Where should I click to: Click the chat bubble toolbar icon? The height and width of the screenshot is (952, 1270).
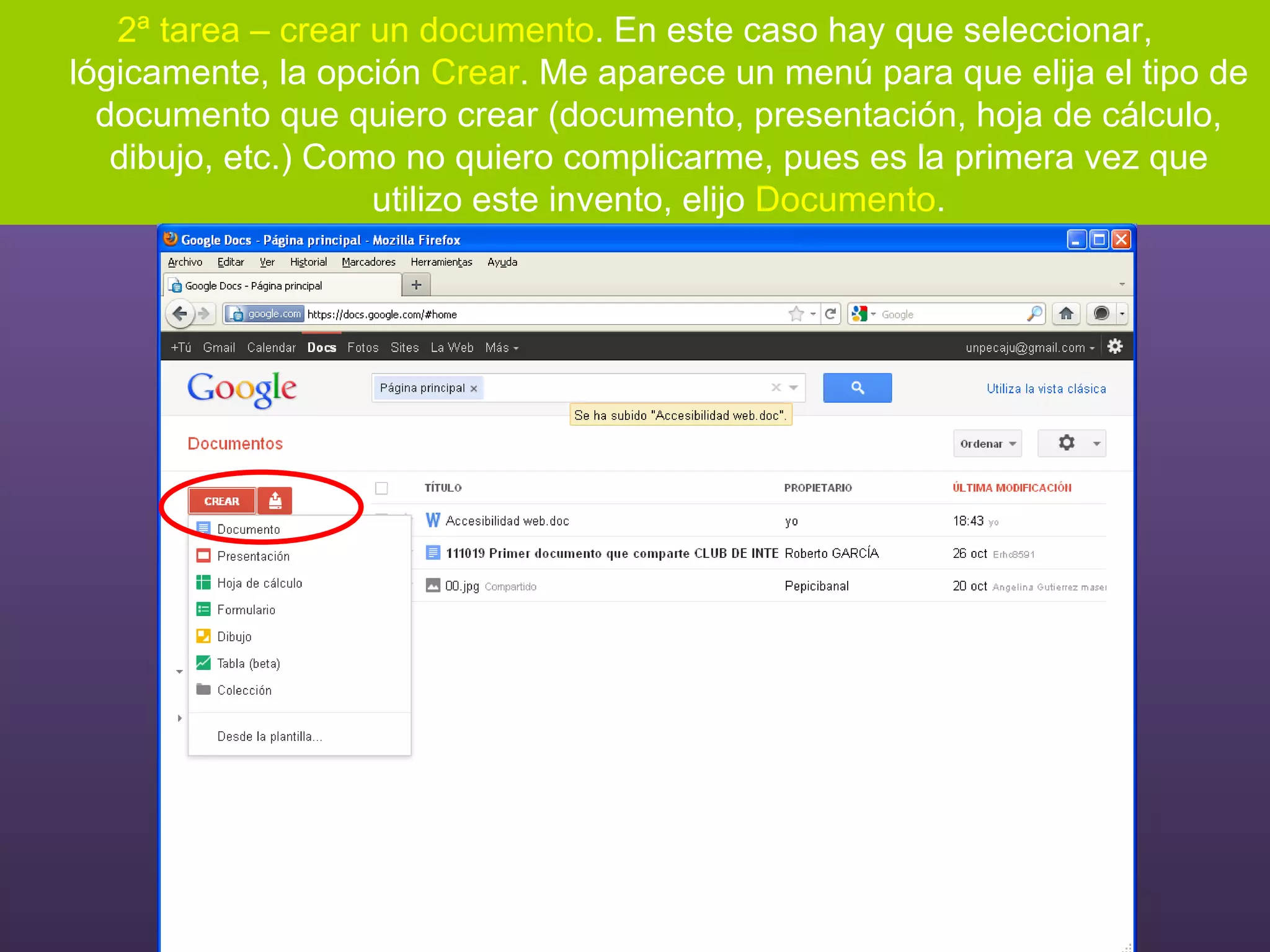pyautogui.click(x=1101, y=314)
